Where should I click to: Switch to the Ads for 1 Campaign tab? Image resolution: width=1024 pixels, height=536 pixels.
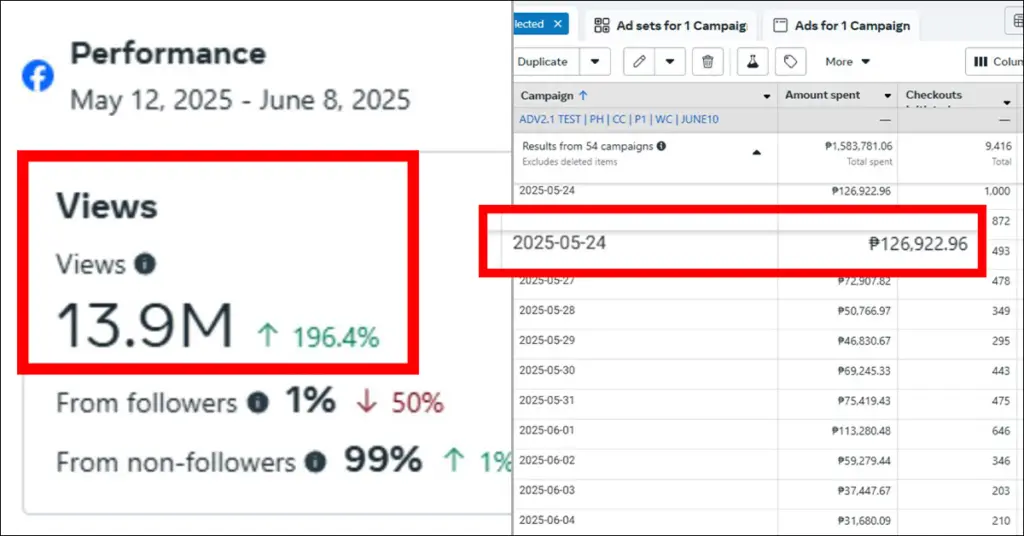pyautogui.click(x=841, y=25)
